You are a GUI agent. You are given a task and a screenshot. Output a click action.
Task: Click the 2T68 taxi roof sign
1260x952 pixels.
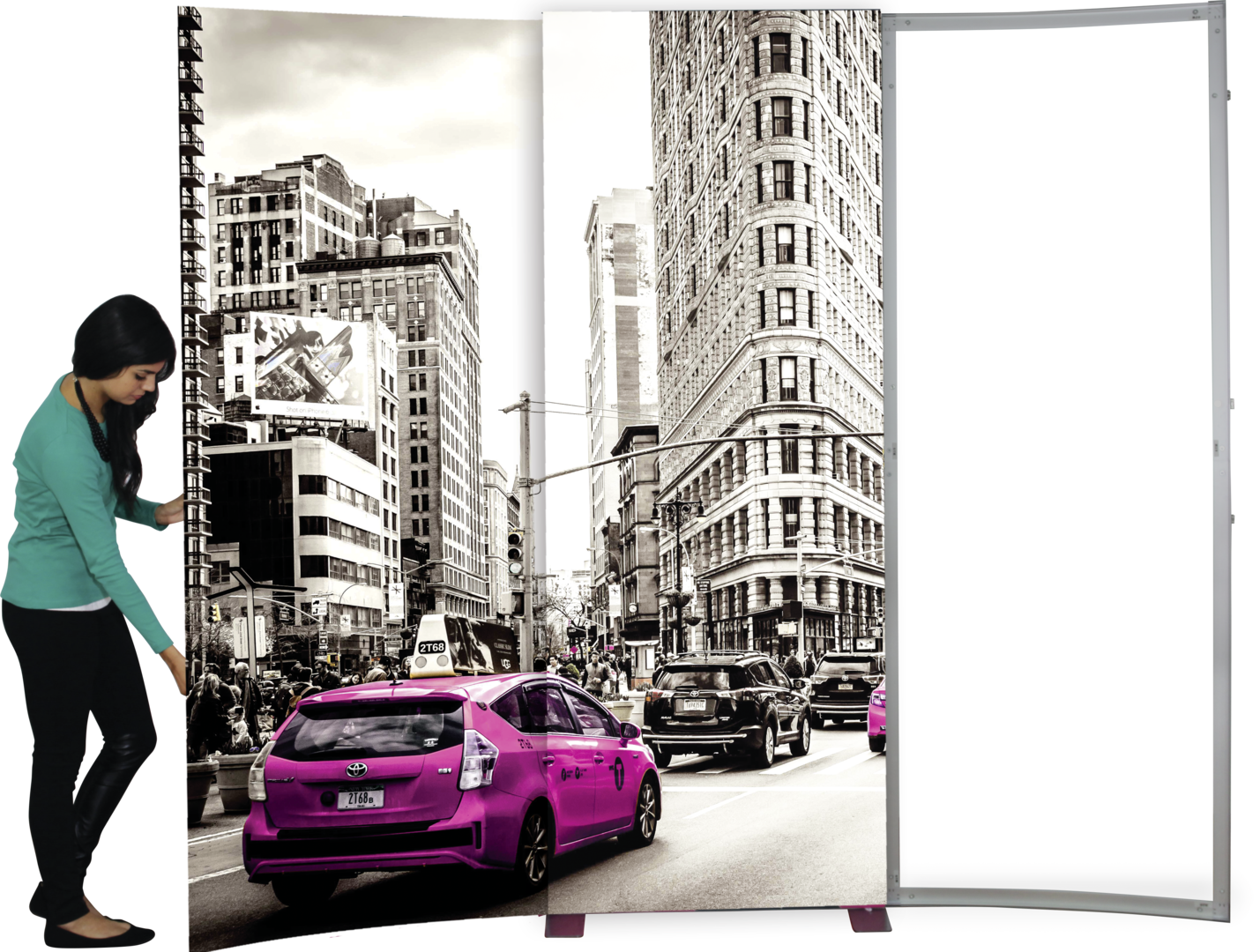coord(431,646)
